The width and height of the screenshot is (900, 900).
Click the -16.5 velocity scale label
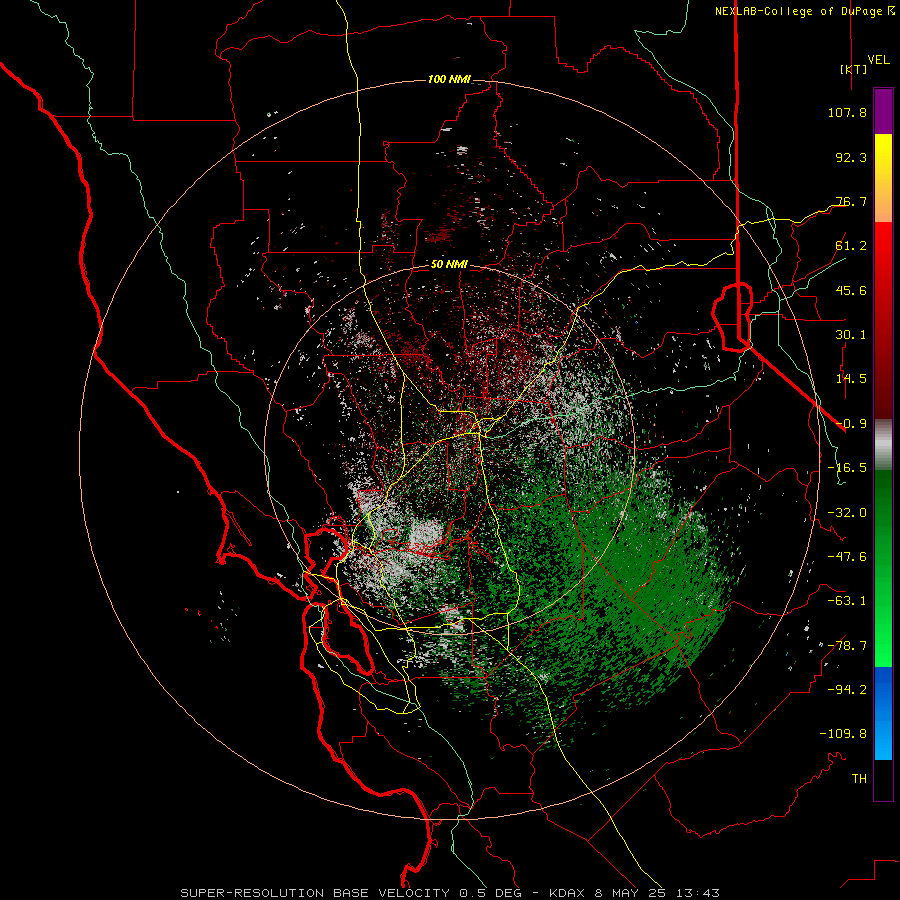coord(847,468)
